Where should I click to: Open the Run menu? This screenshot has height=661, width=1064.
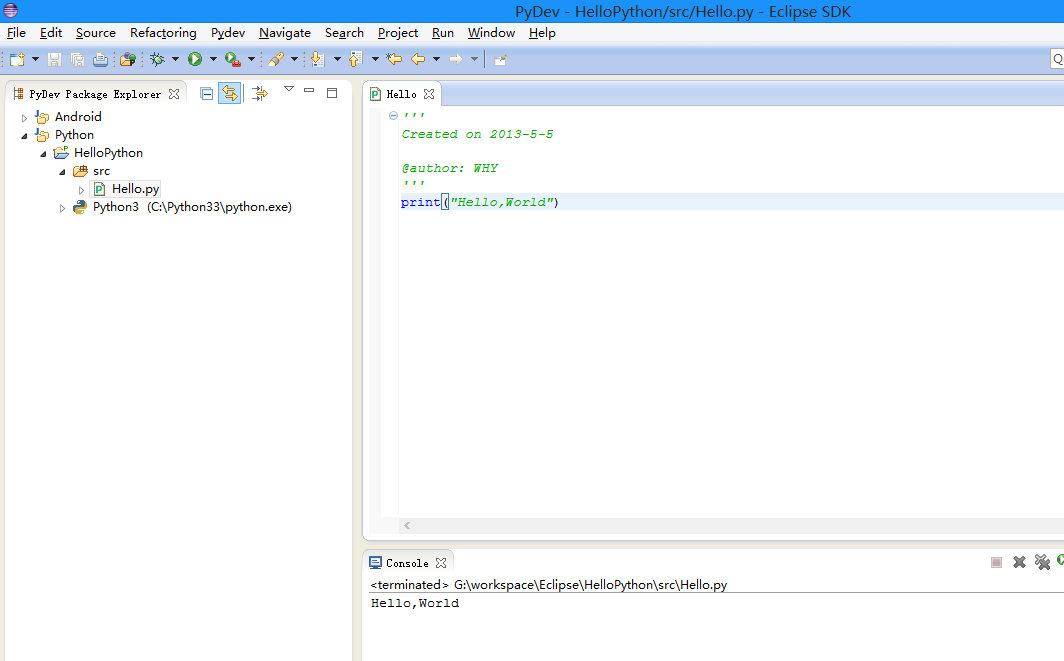443,33
